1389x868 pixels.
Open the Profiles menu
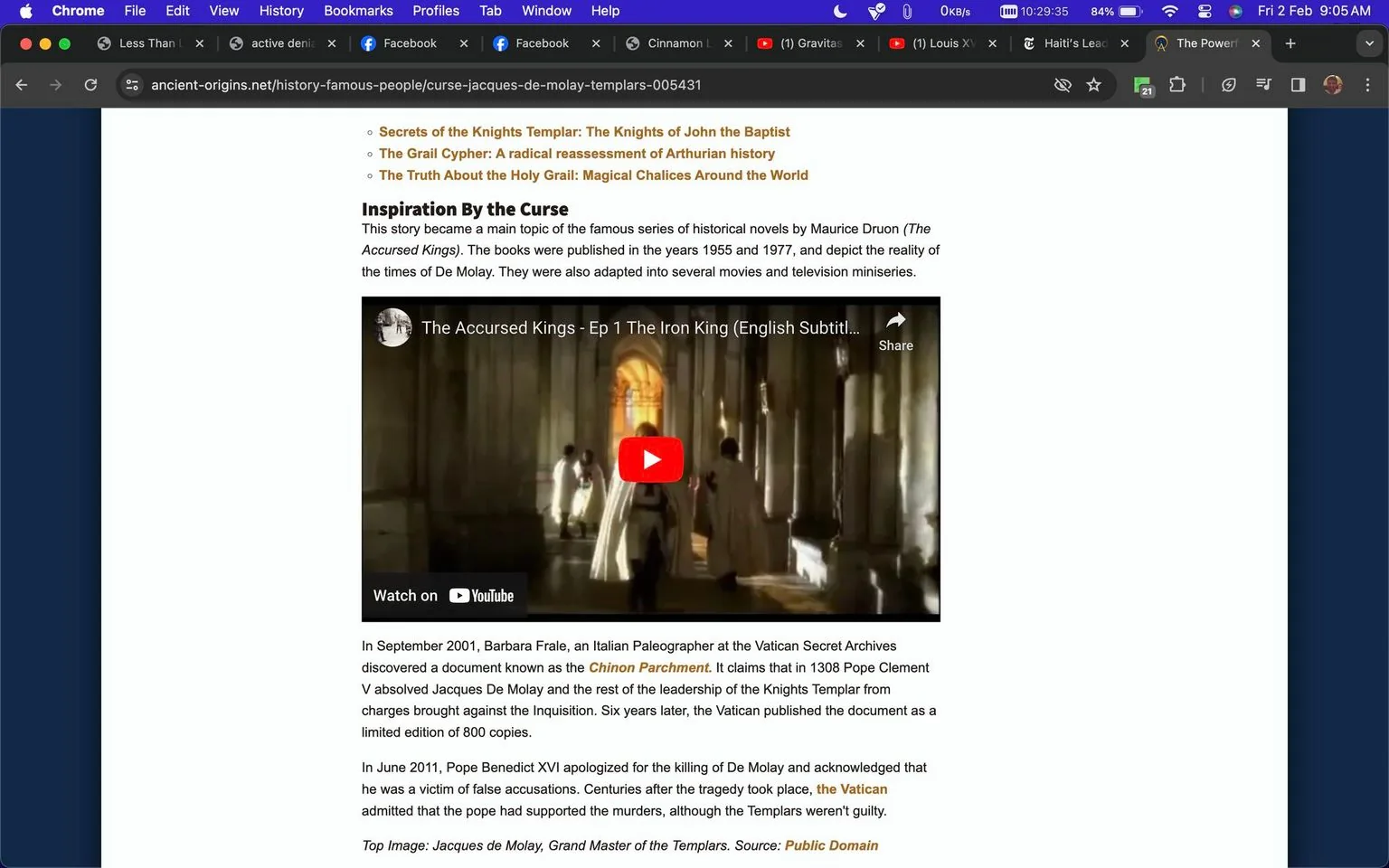[436, 11]
